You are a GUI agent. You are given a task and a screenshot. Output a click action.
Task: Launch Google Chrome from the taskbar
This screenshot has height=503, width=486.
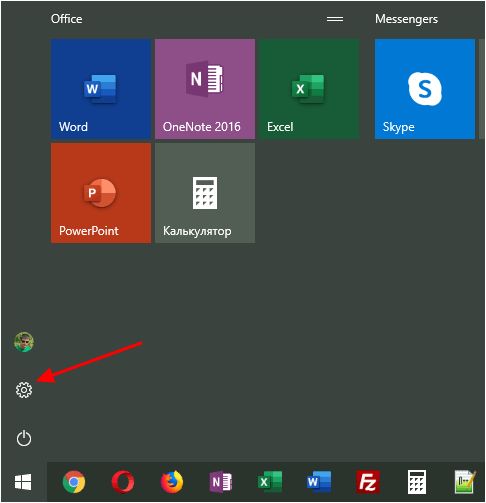pyautogui.click(x=74, y=482)
